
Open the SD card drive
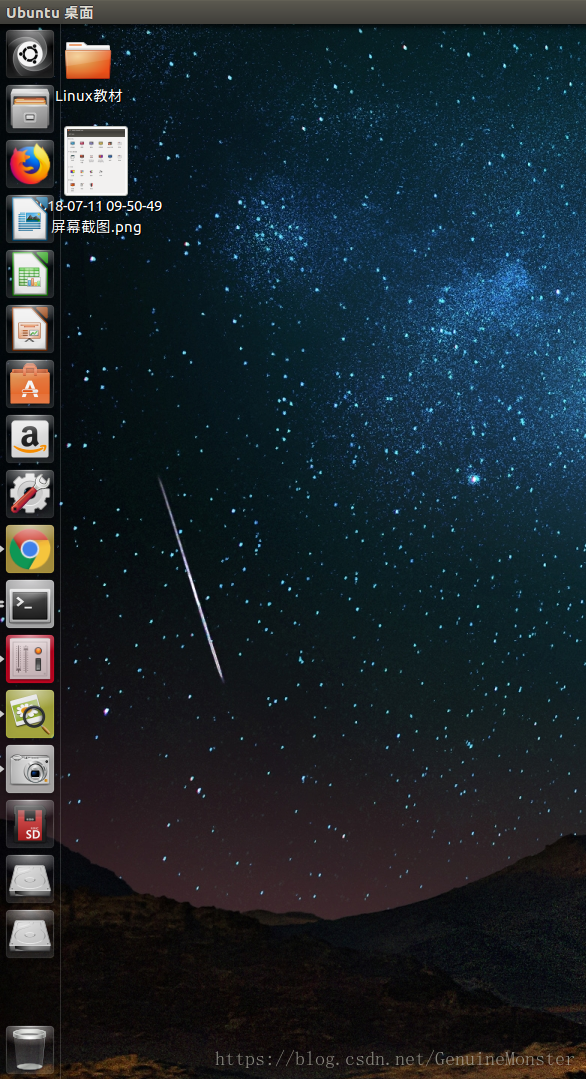click(30, 824)
